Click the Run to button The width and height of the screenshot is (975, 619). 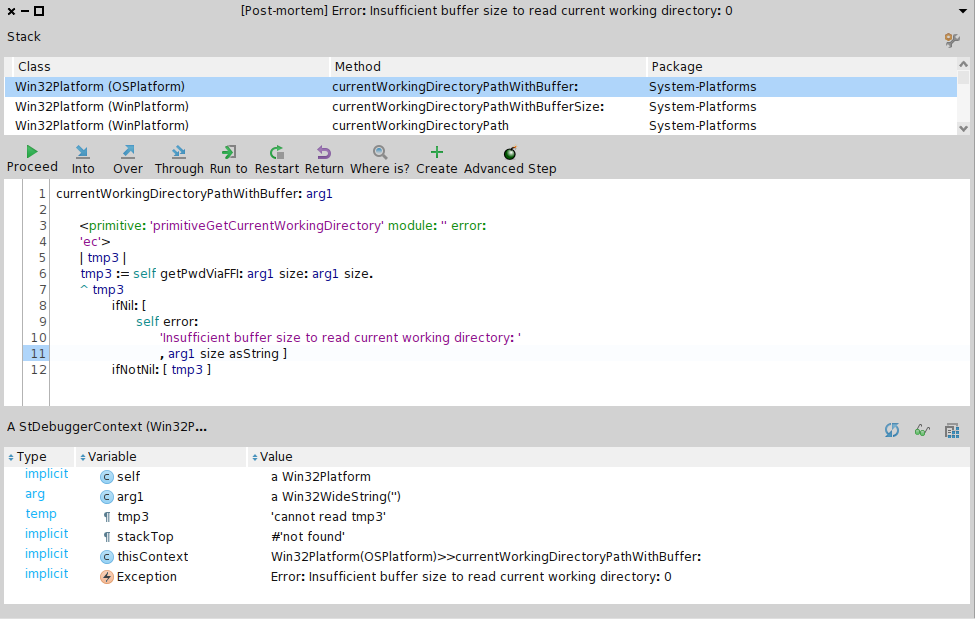coord(228,159)
